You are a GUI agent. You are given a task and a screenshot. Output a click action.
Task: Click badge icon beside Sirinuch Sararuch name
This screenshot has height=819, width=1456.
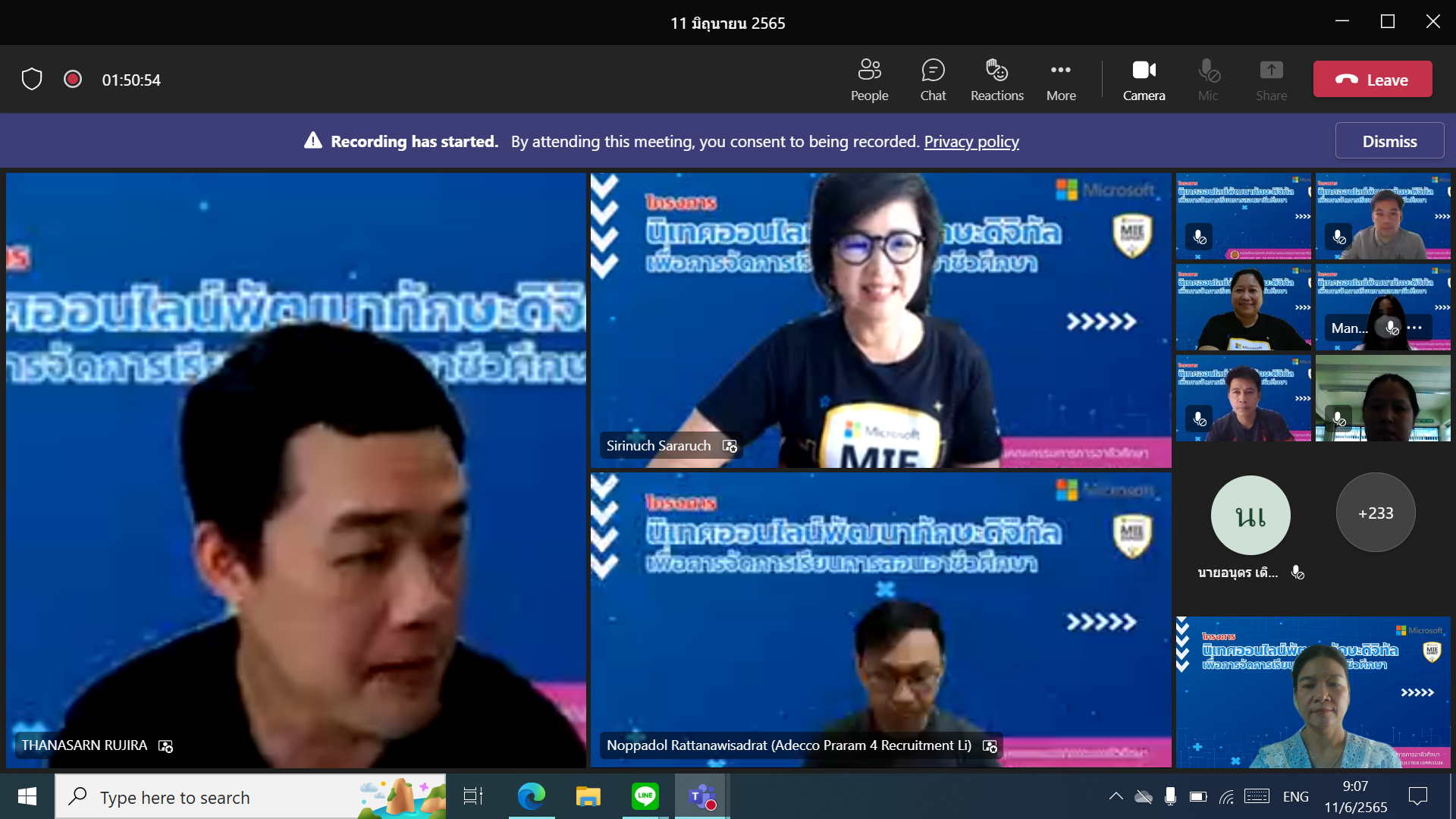point(730,446)
